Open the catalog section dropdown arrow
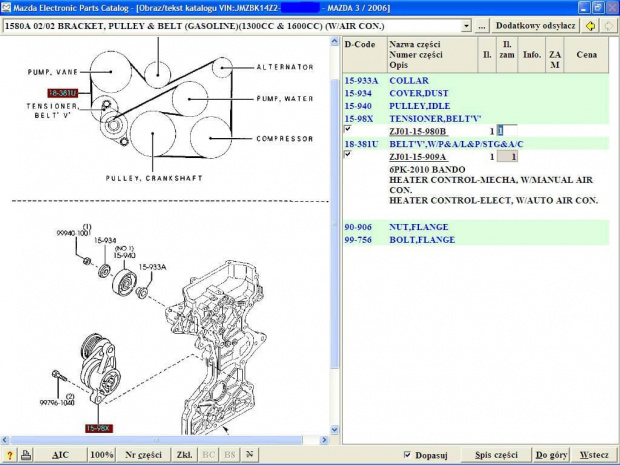The height and width of the screenshot is (465, 620). click(466, 26)
